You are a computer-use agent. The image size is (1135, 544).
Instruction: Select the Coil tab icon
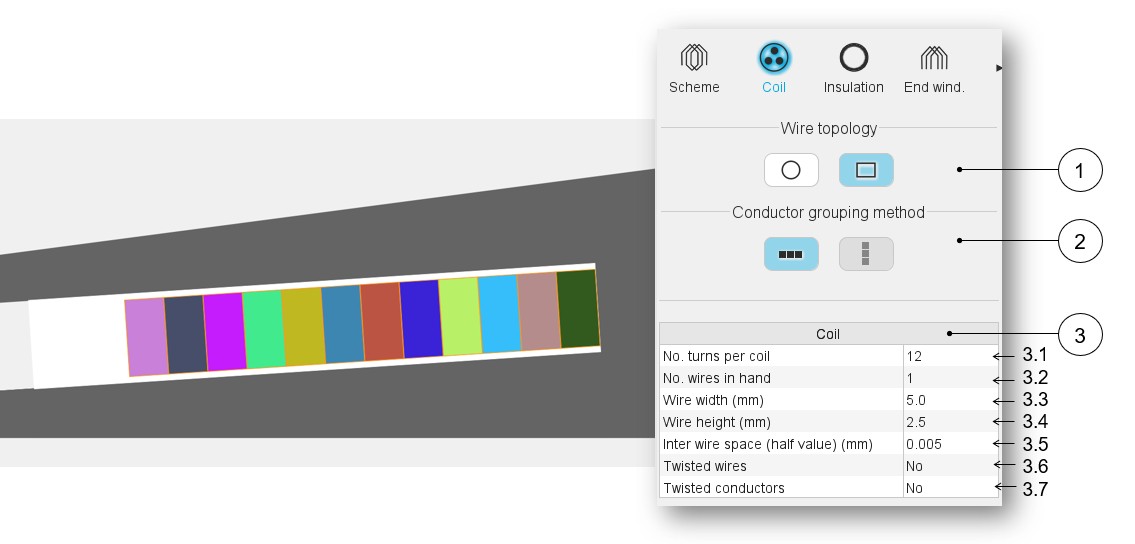[774, 58]
